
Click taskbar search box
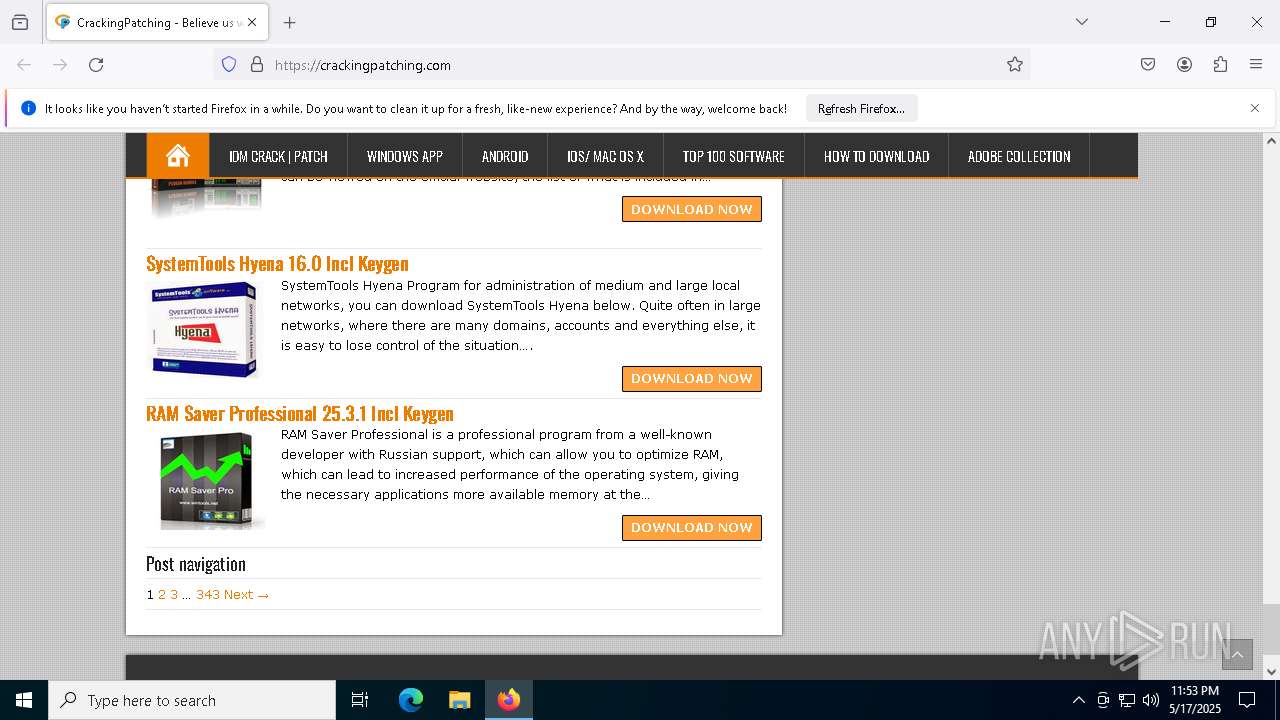[x=192, y=700]
